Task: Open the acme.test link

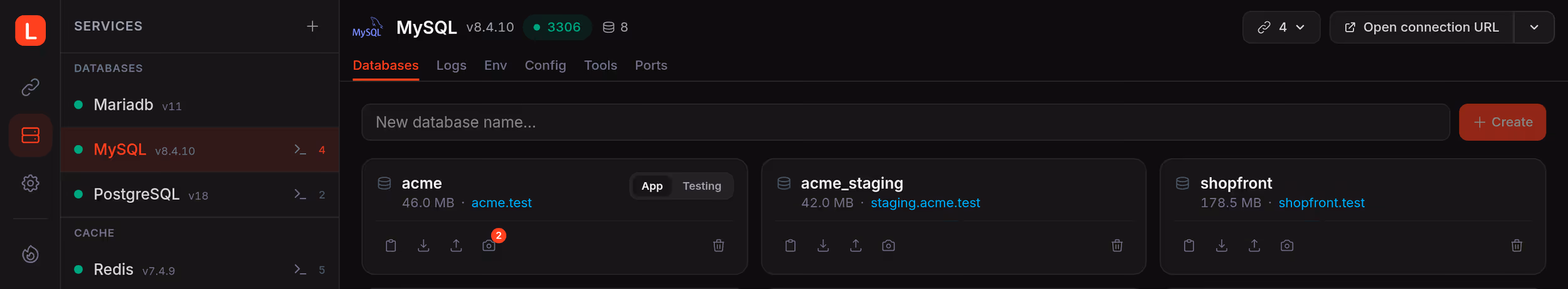Action: coord(501,203)
